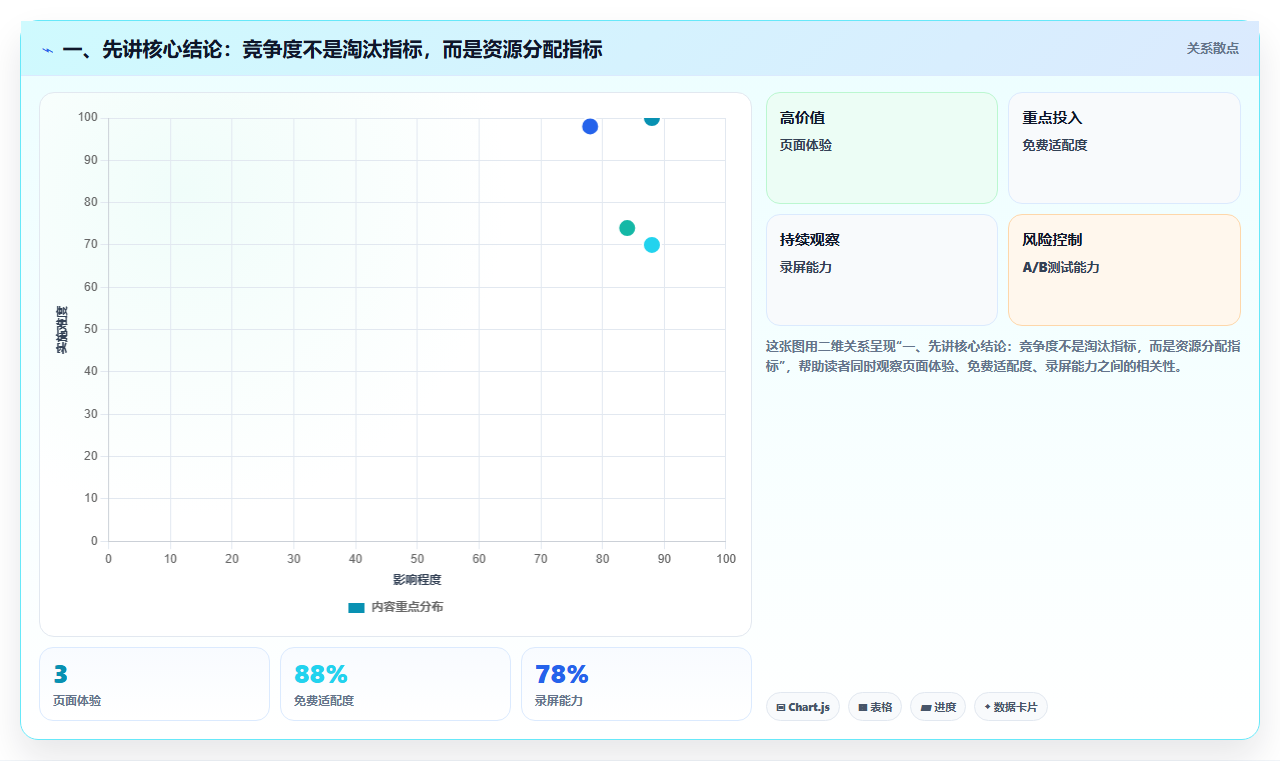Click the 进度 tag icon
The width and height of the screenshot is (1280, 761).
(926, 708)
